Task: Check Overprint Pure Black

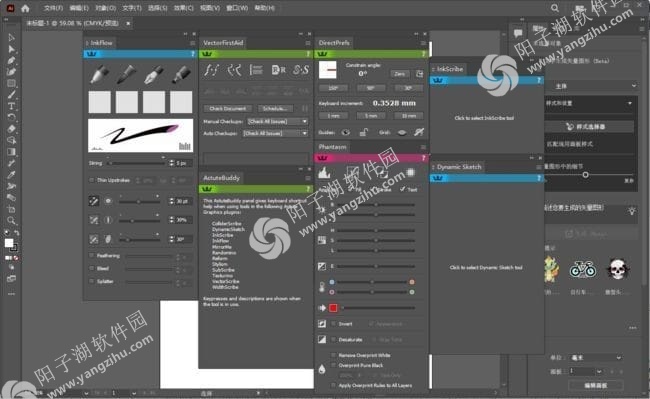Action: pyautogui.click(x=334, y=365)
